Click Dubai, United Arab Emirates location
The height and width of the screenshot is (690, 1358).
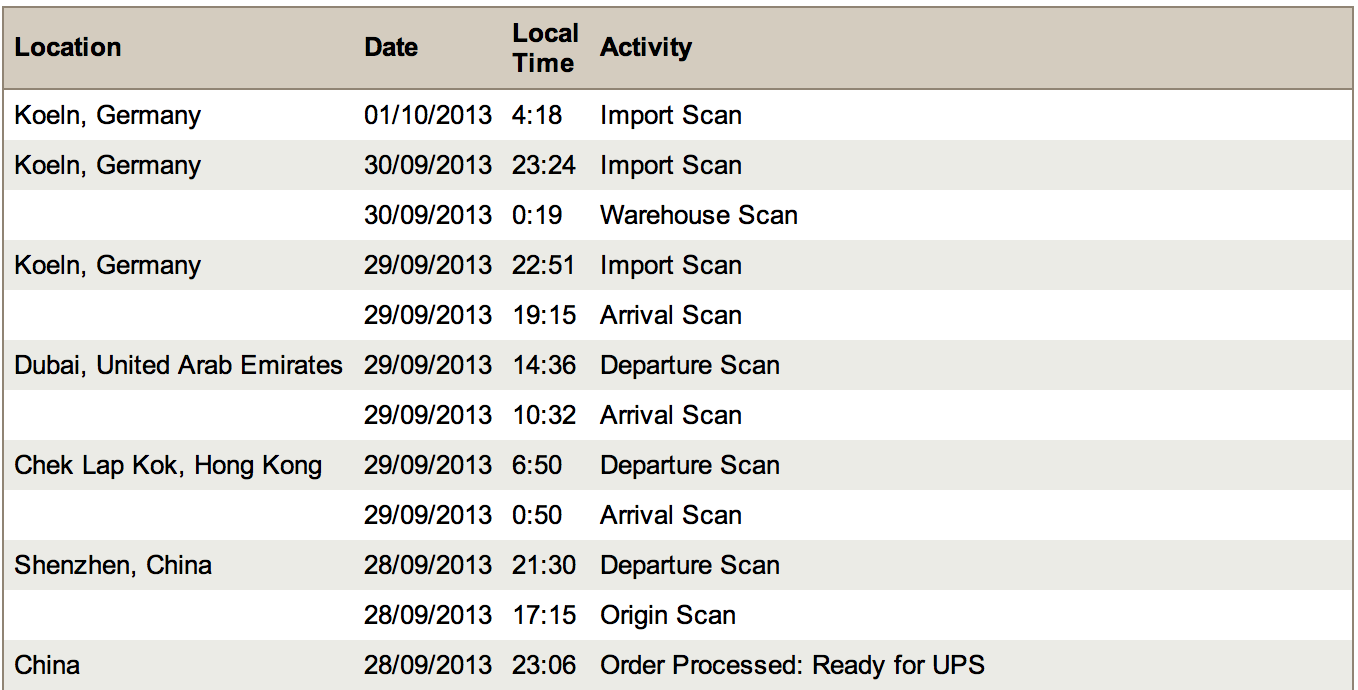coord(179,365)
